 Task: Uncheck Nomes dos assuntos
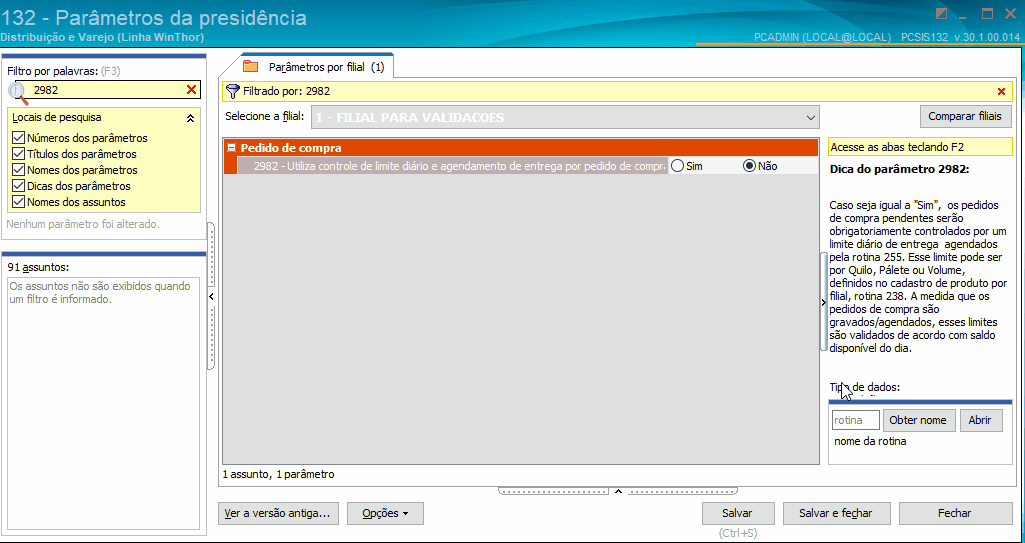coord(18,202)
